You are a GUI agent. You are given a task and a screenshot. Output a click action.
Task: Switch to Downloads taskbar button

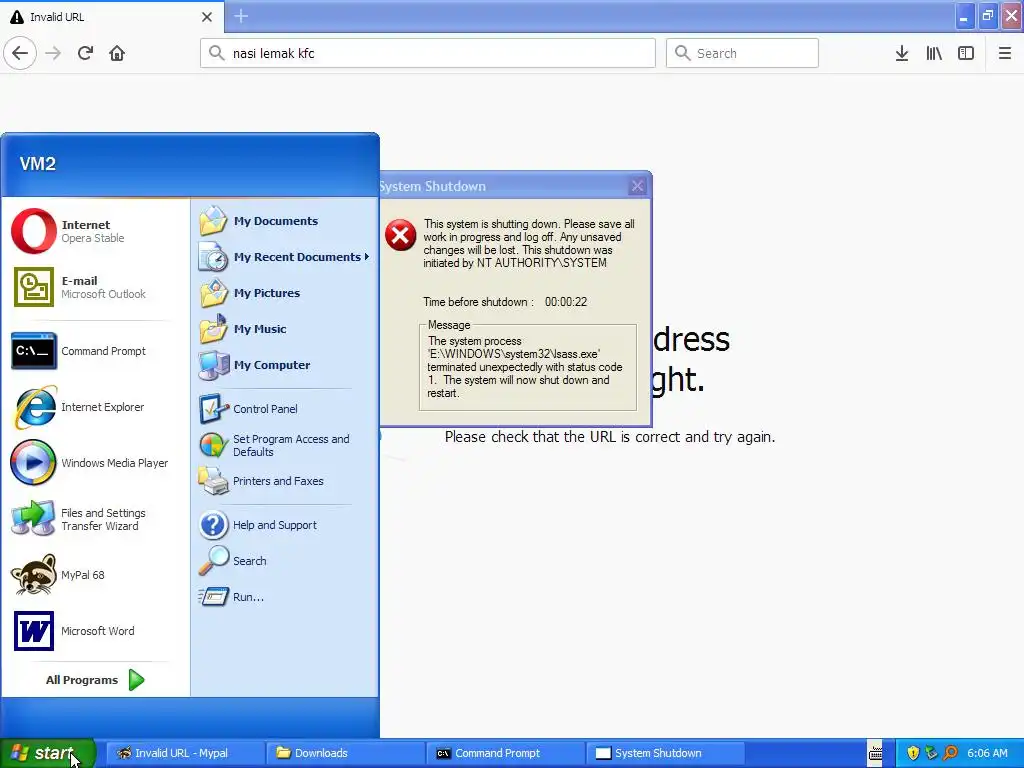pyautogui.click(x=345, y=753)
